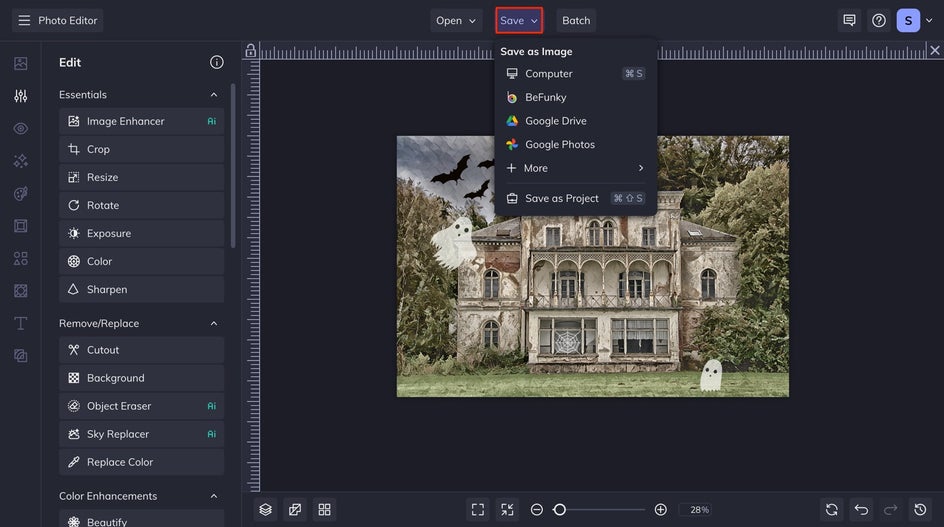Click the undo arrow icon
The width and height of the screenshot is (944, 527).
[x=862, y=510]
